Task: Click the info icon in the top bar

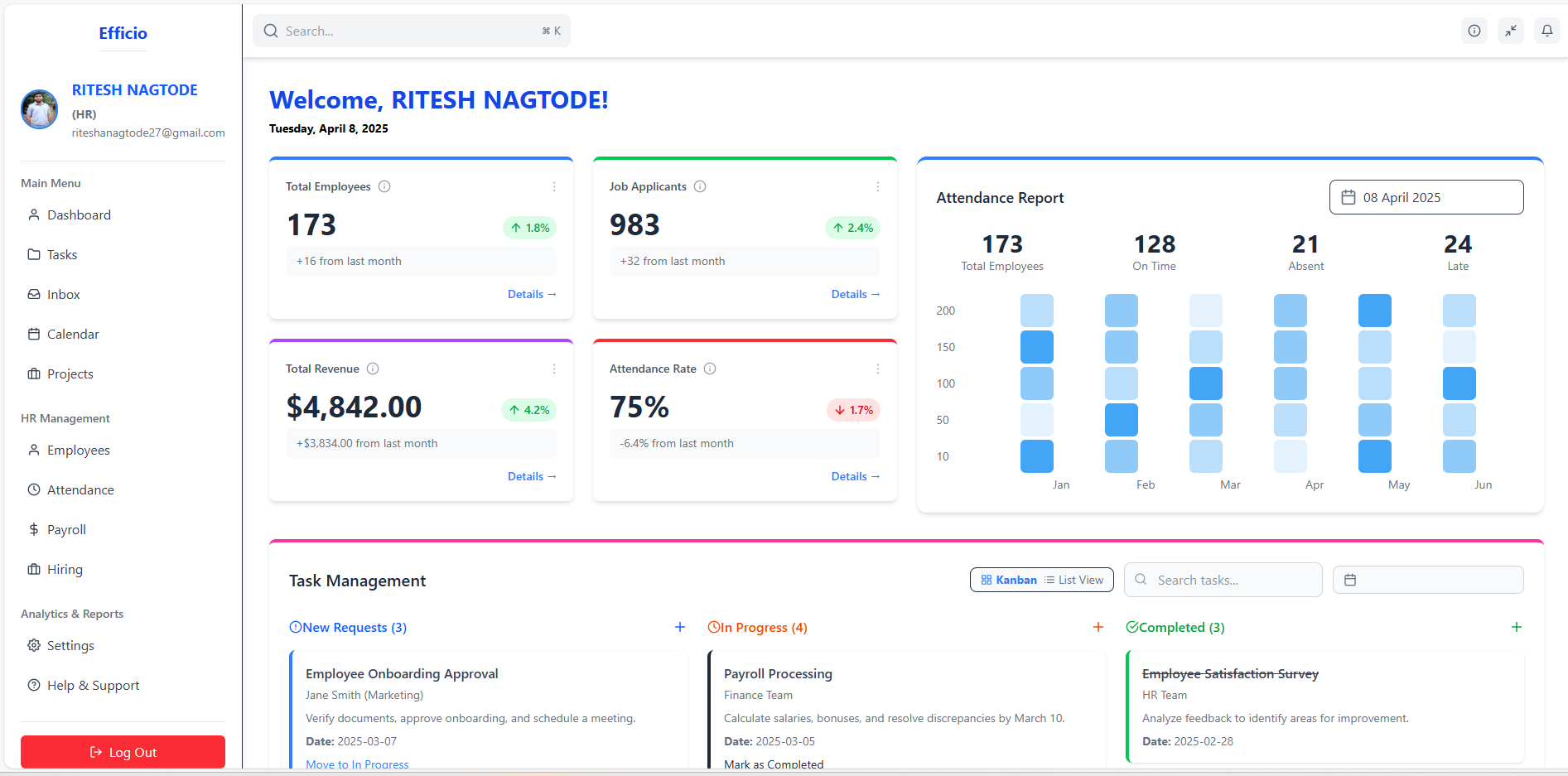Action: tap(1474, 31)
